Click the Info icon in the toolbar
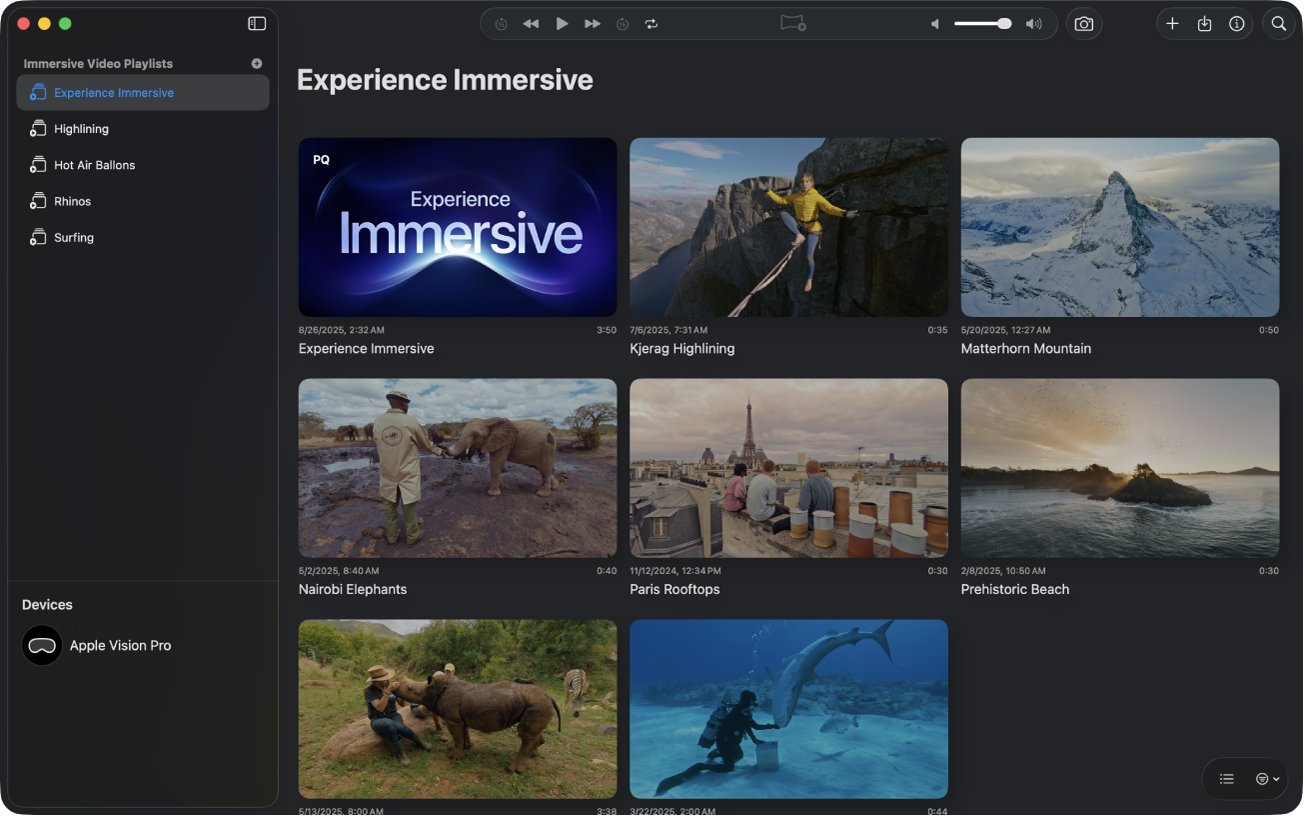Image resolution: width=1304 pixels, height=818 pixels. (x=1236, y=23)
